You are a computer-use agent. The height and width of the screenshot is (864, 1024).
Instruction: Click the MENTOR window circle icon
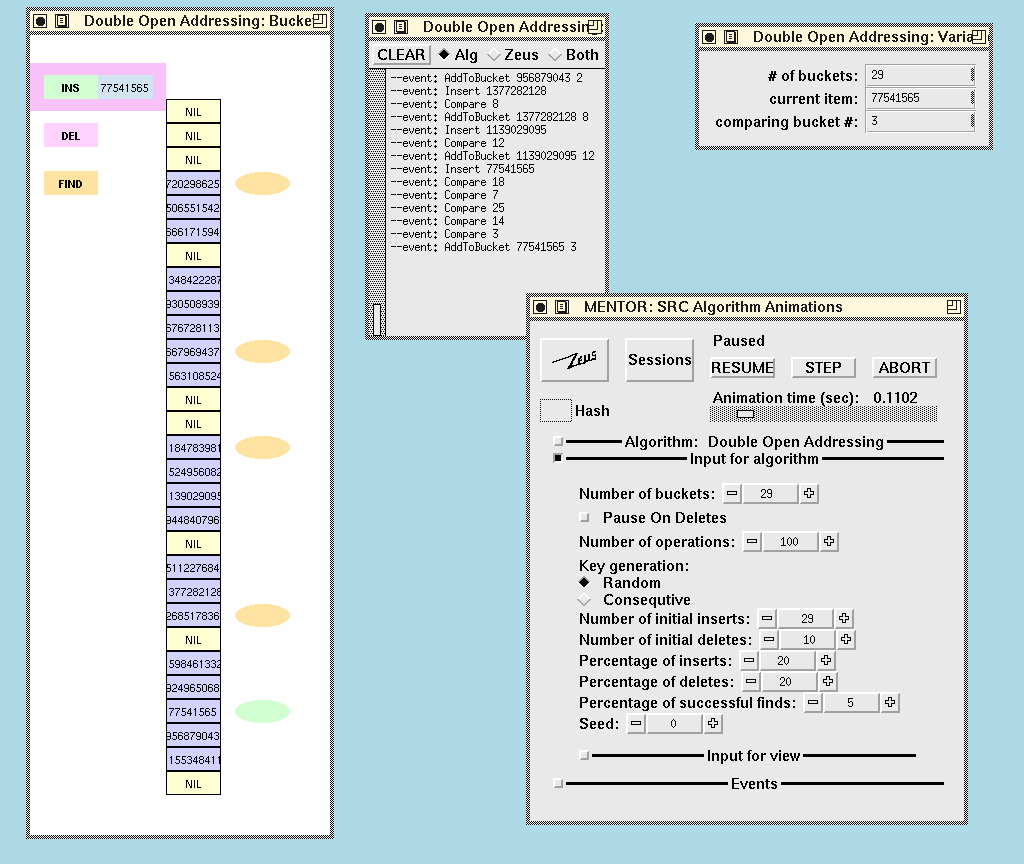click(x=540, y=307)
